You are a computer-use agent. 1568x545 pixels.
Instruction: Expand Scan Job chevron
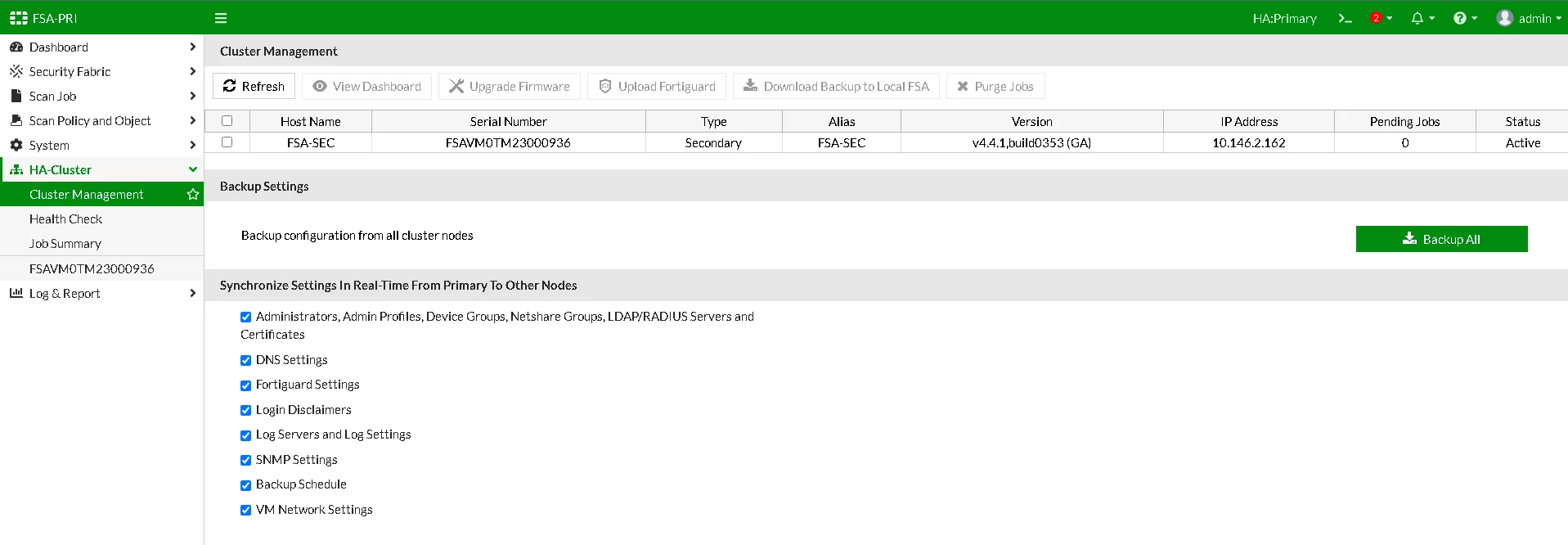pyautogui.click(x=193, y=96)
